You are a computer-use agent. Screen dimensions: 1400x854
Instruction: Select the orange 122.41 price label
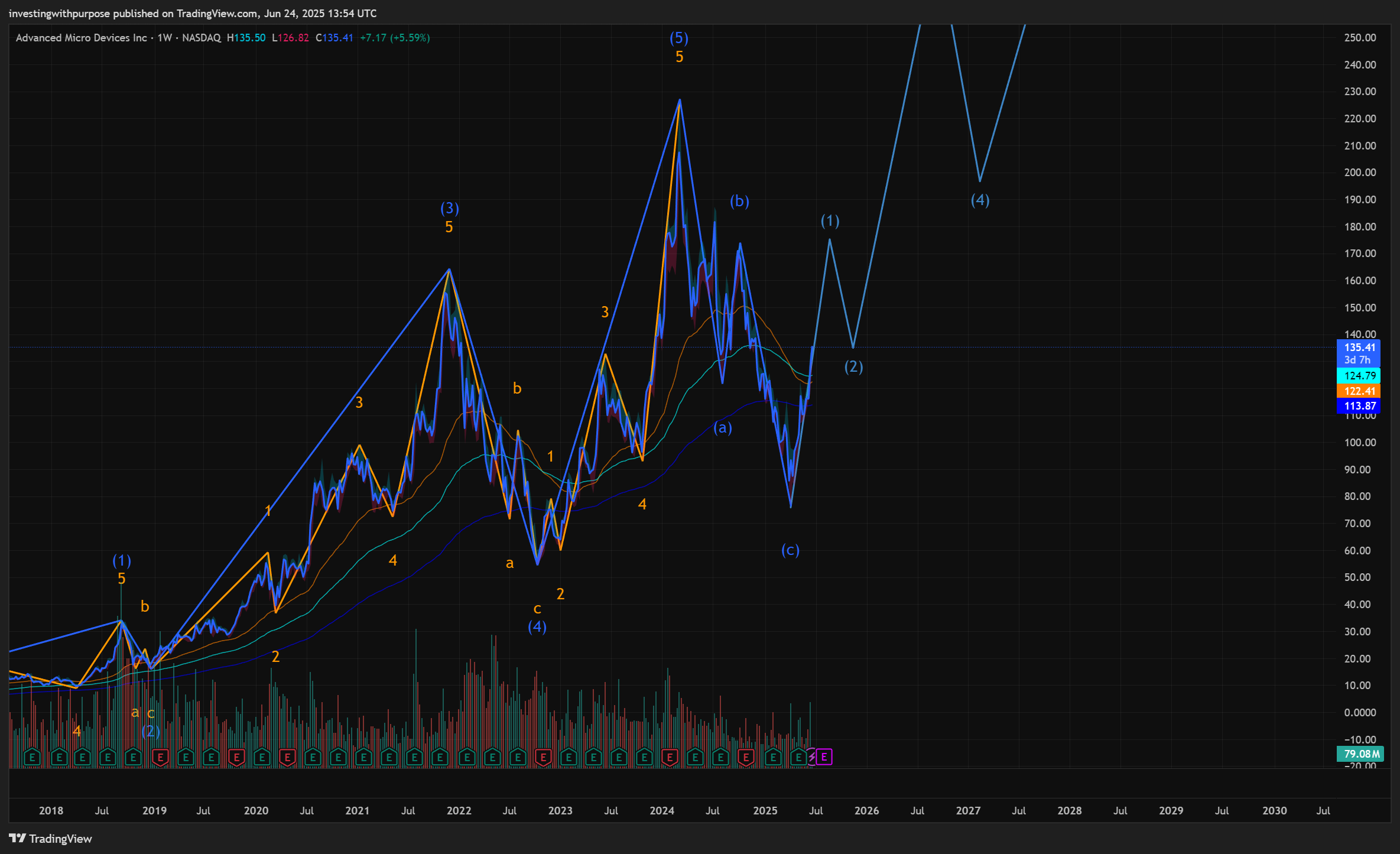point(1359,391)
